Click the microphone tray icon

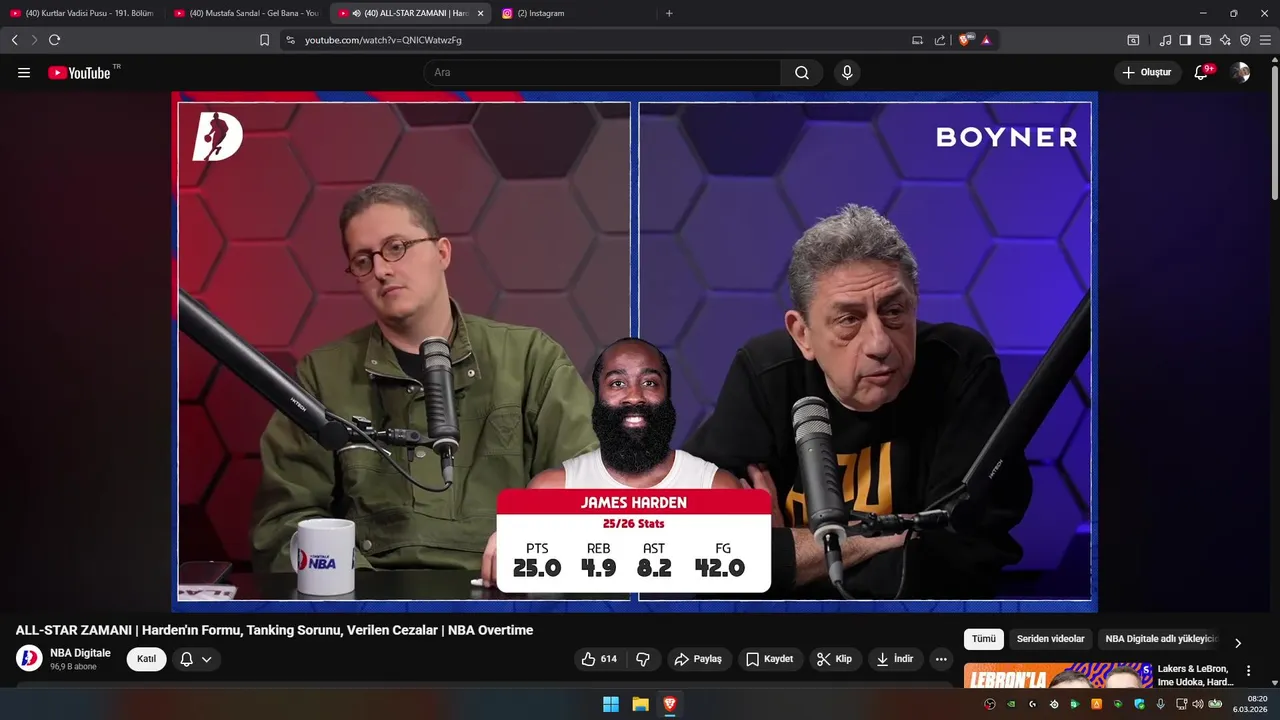pos(1161,704)
